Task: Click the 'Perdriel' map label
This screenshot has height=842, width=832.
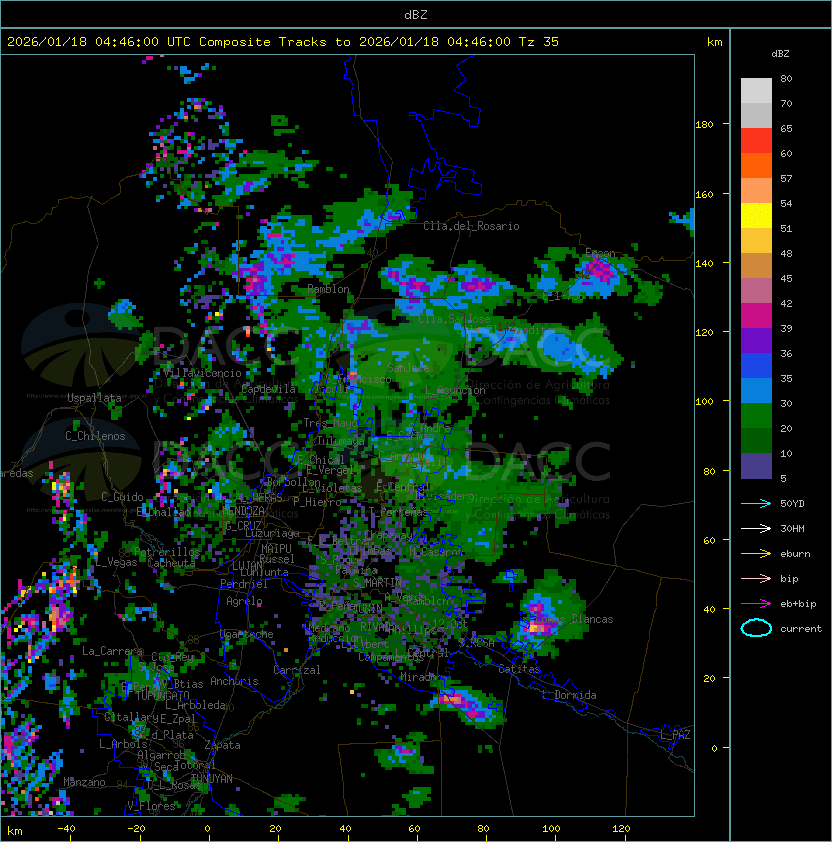Action: coord(244,584)
